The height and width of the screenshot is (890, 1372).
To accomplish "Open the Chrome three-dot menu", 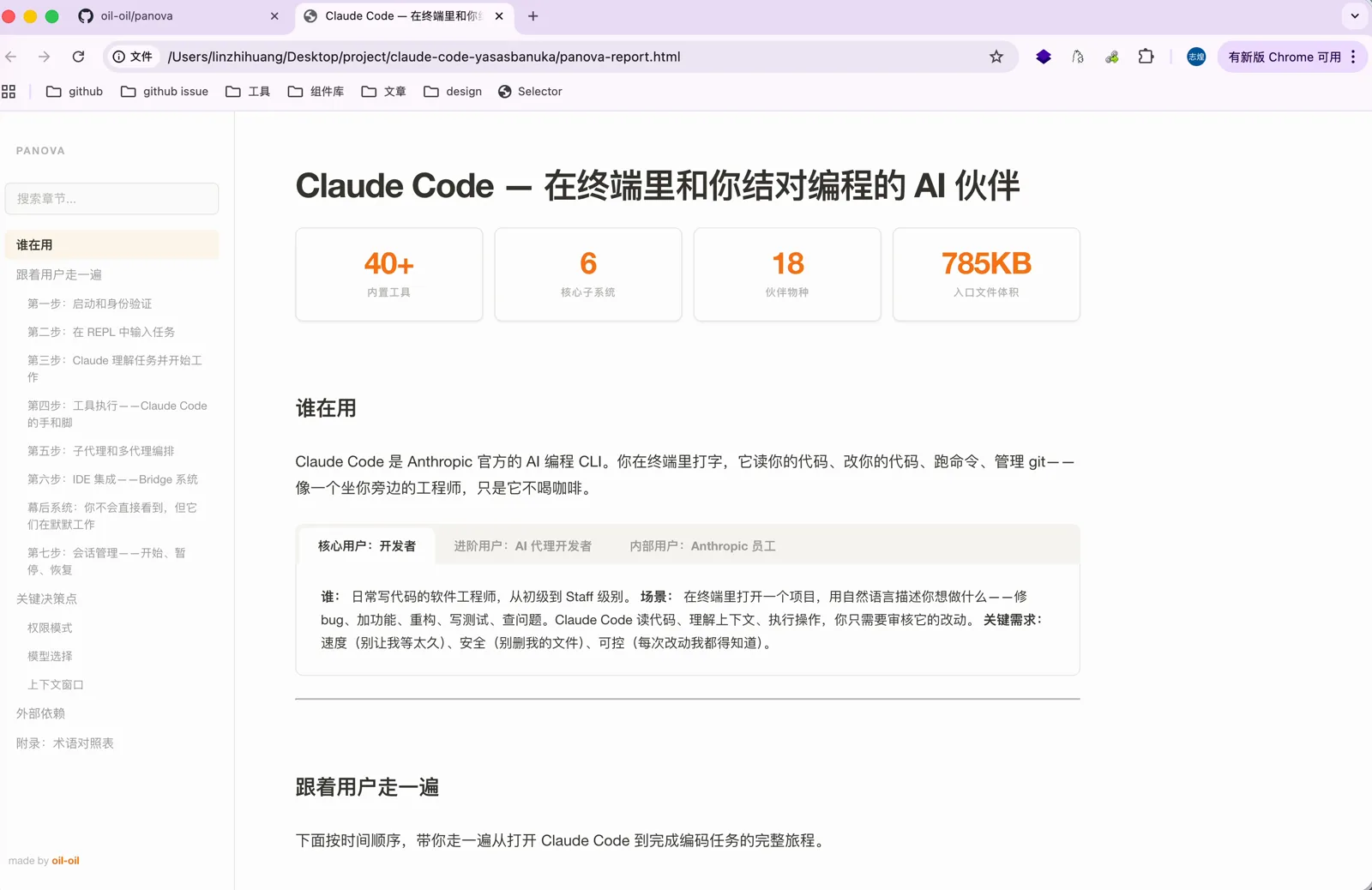I will pyautogui.click(x=1353, y=57).
